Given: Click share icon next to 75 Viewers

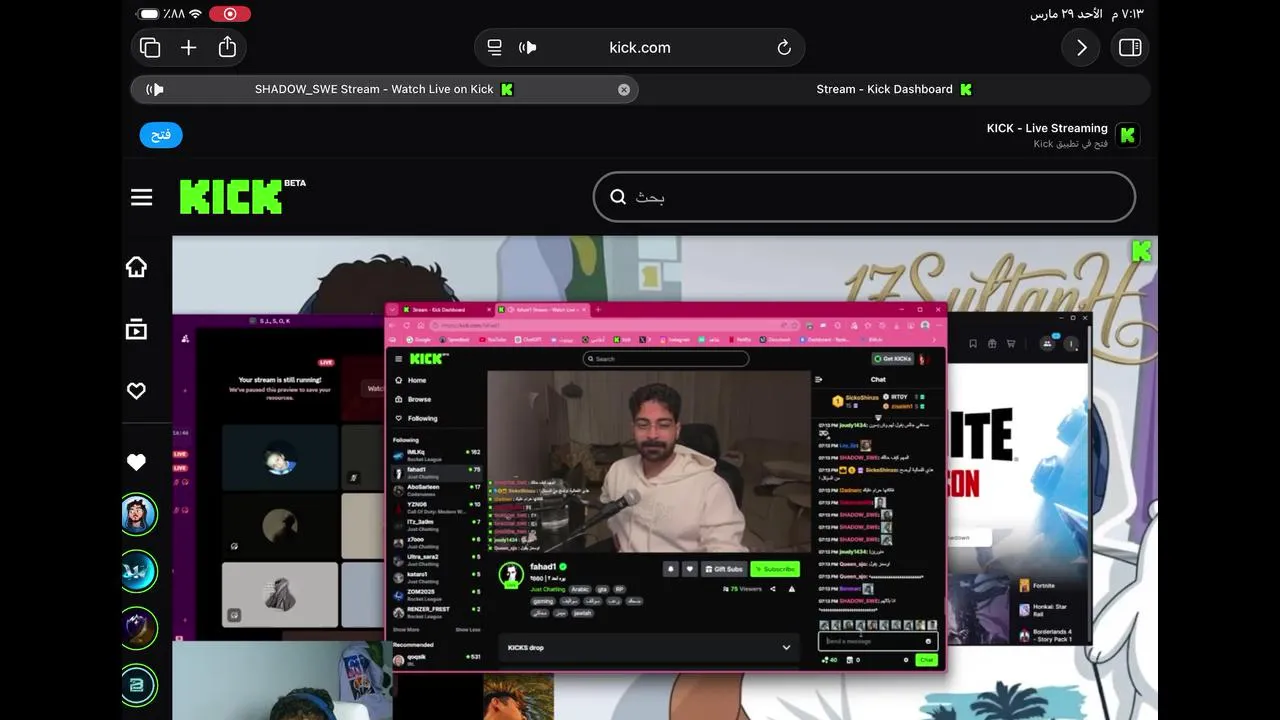Looking at the screenshot, I should coord(773,589).
